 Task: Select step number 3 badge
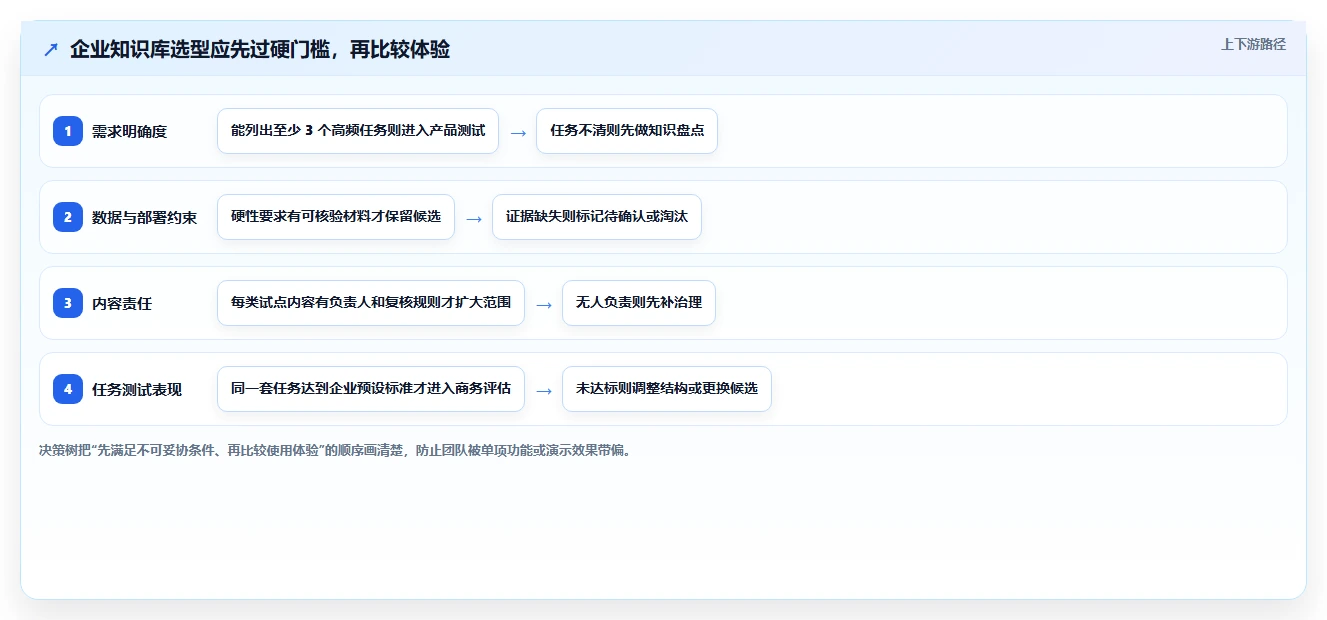pyautogui.click(x=68, y=303)
